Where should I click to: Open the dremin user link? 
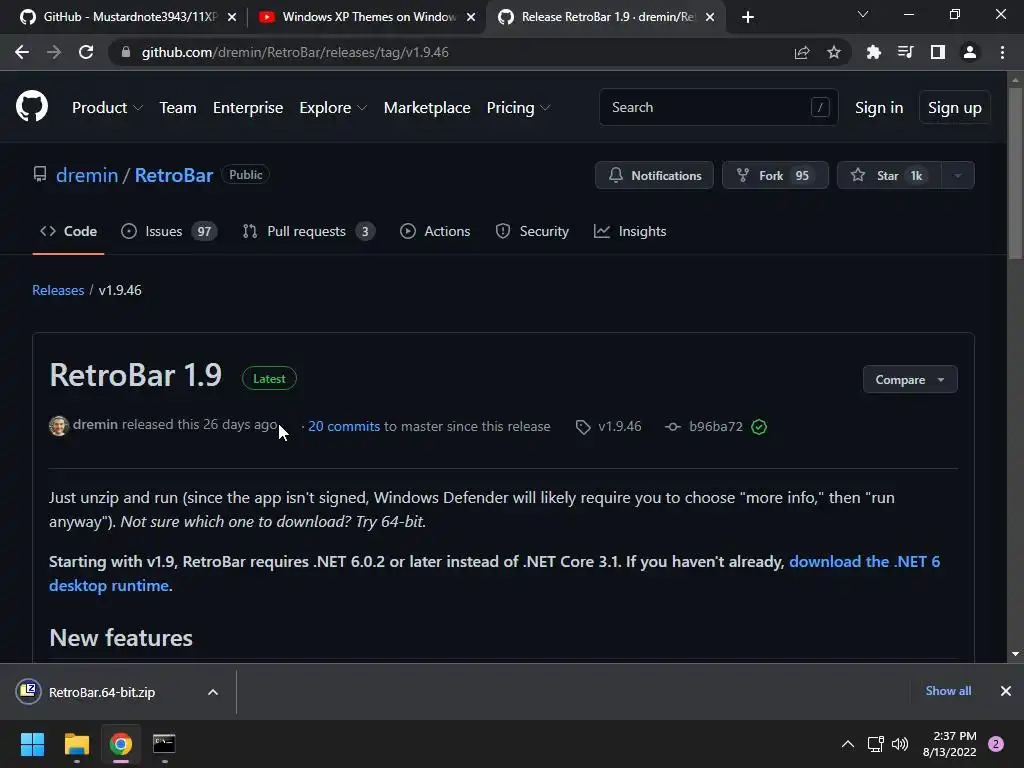(87, 175)
